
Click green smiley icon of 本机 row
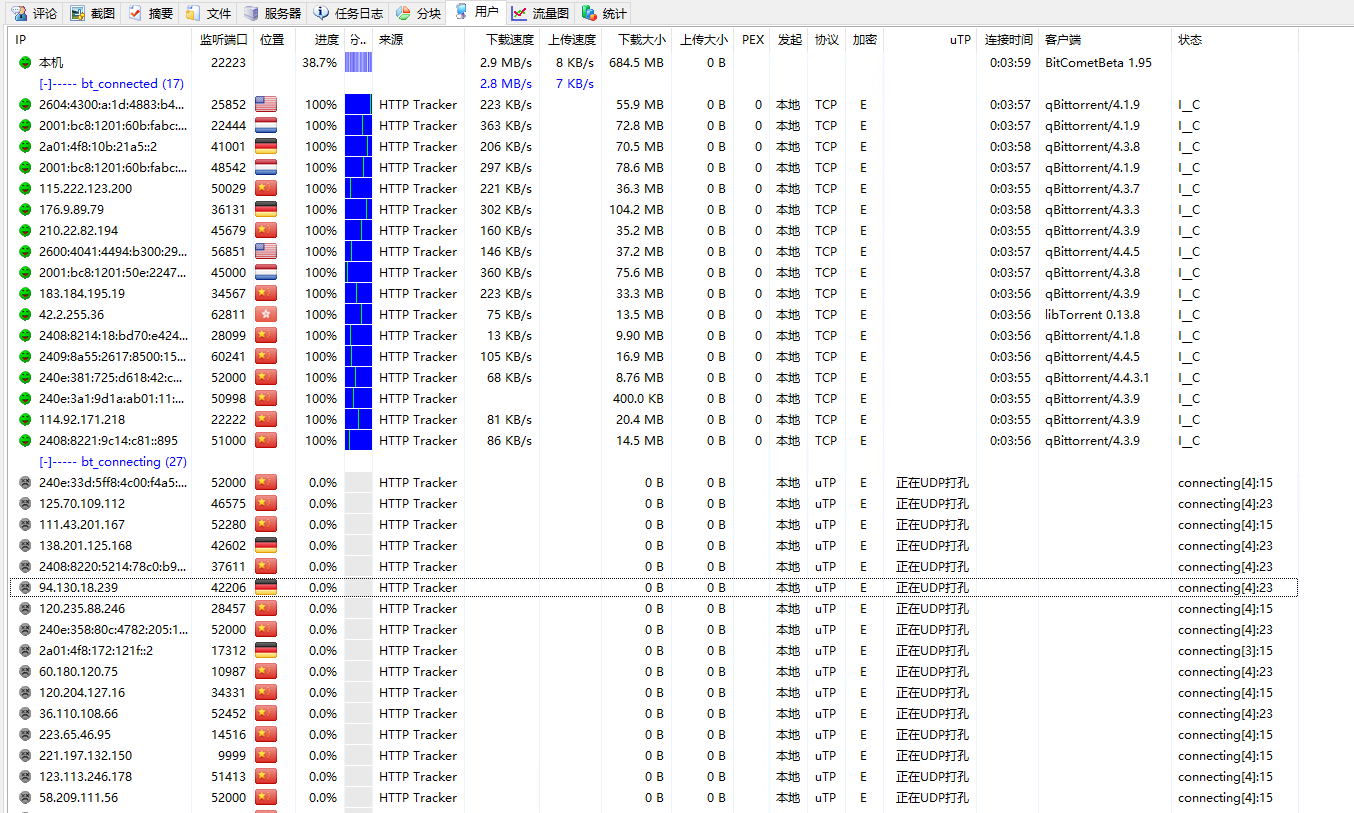pos(25,63)
